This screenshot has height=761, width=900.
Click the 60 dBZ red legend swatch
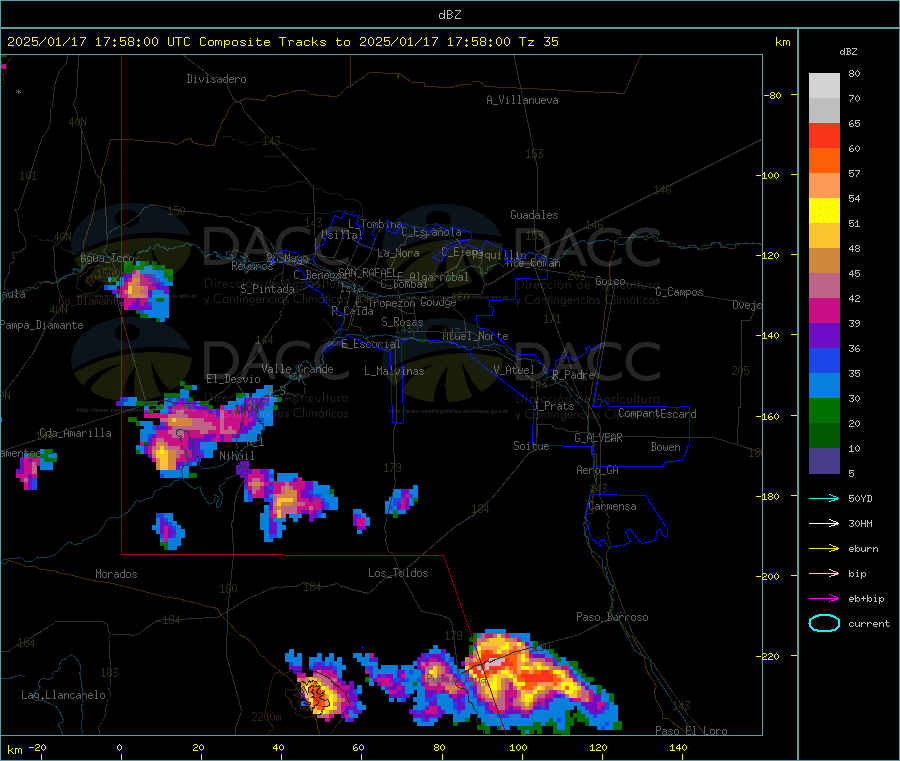coord(824,135)
